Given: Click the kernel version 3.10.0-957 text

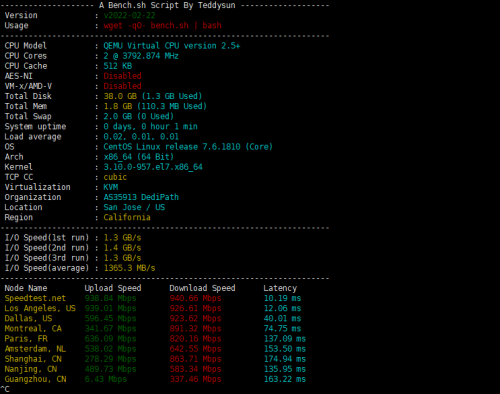Looking at the screenshot, I should pos(153,167).
